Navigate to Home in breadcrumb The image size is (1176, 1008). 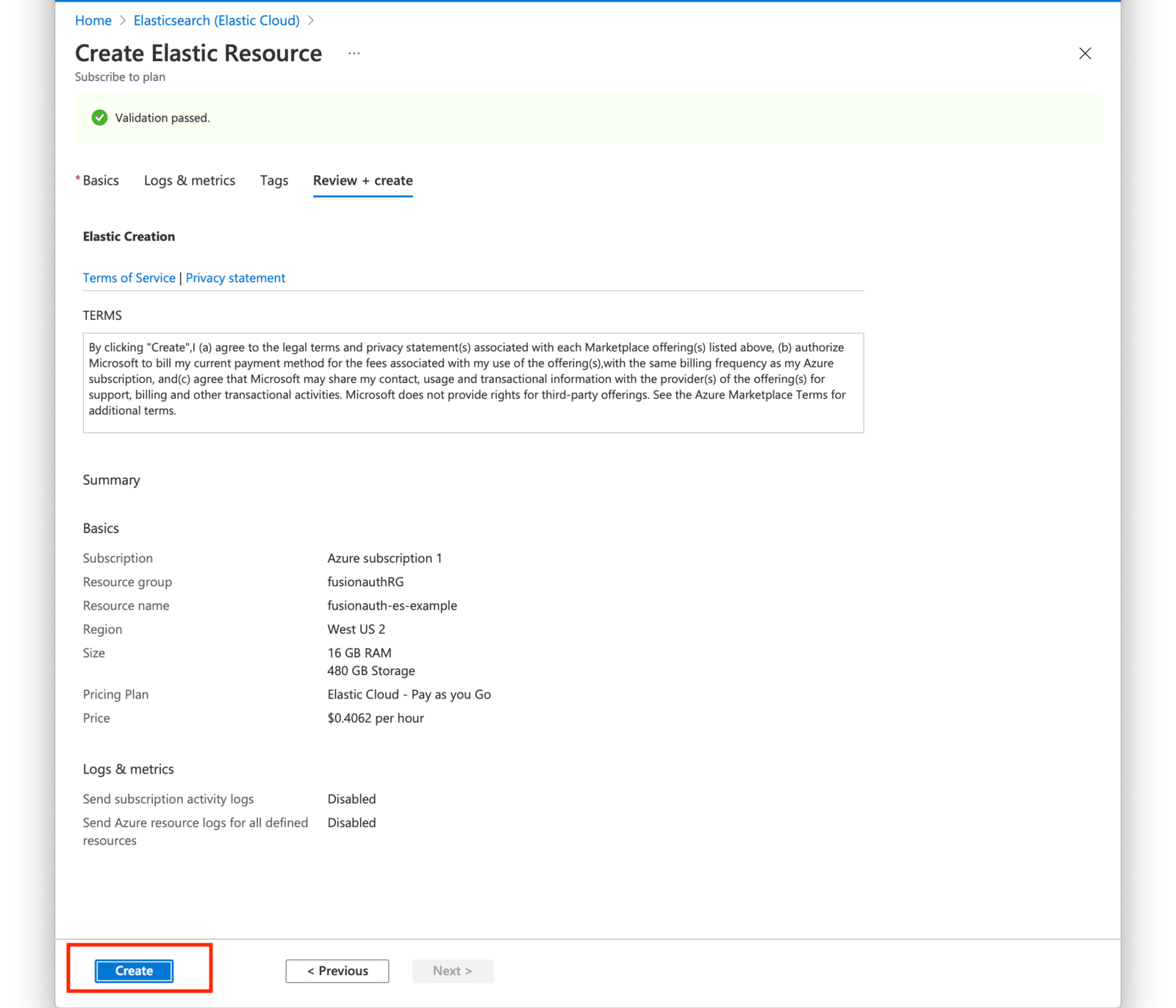point(93,21)
